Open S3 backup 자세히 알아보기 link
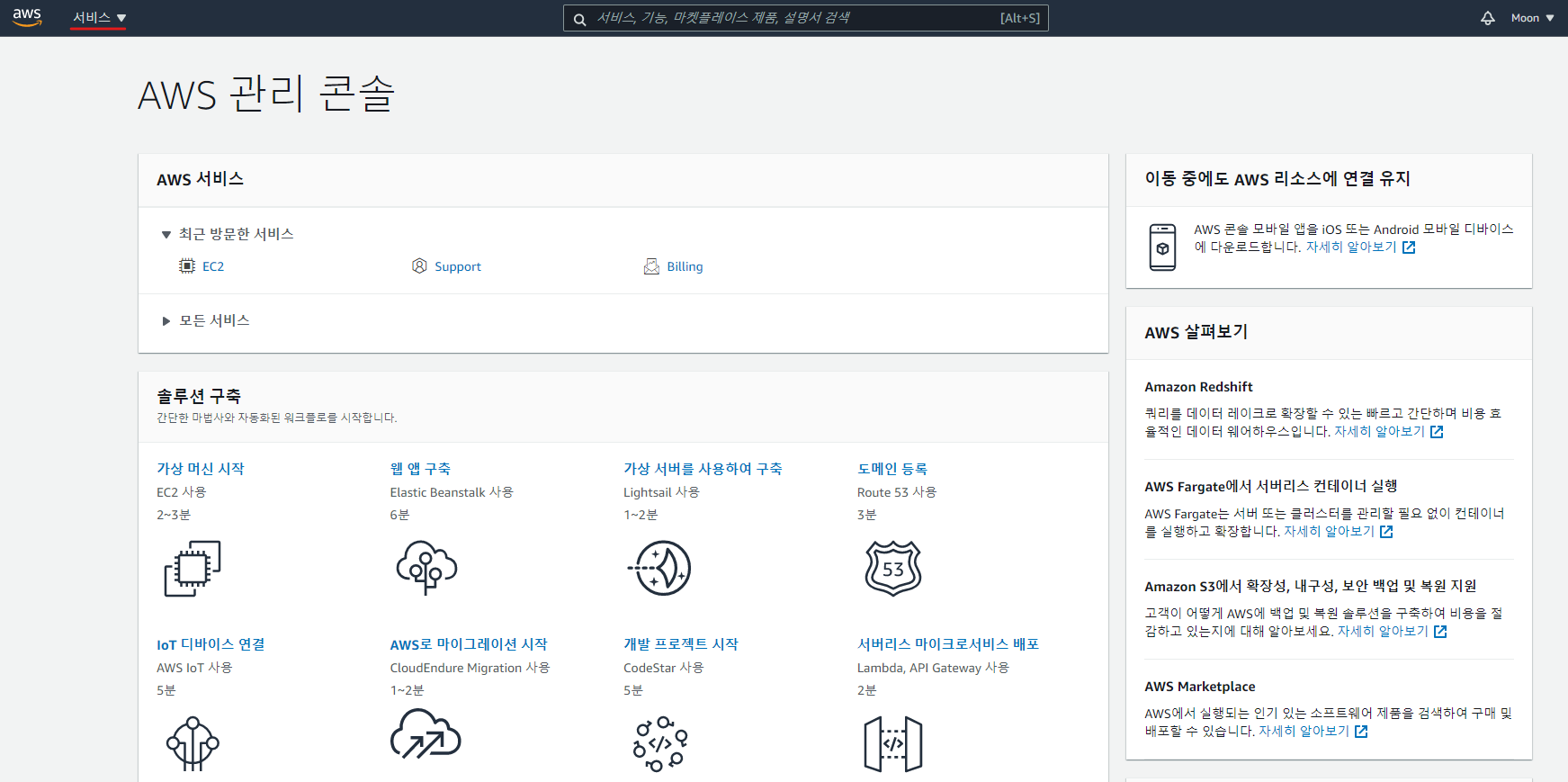Screen dimensions: 1568x782 (x=1383, y=632)
